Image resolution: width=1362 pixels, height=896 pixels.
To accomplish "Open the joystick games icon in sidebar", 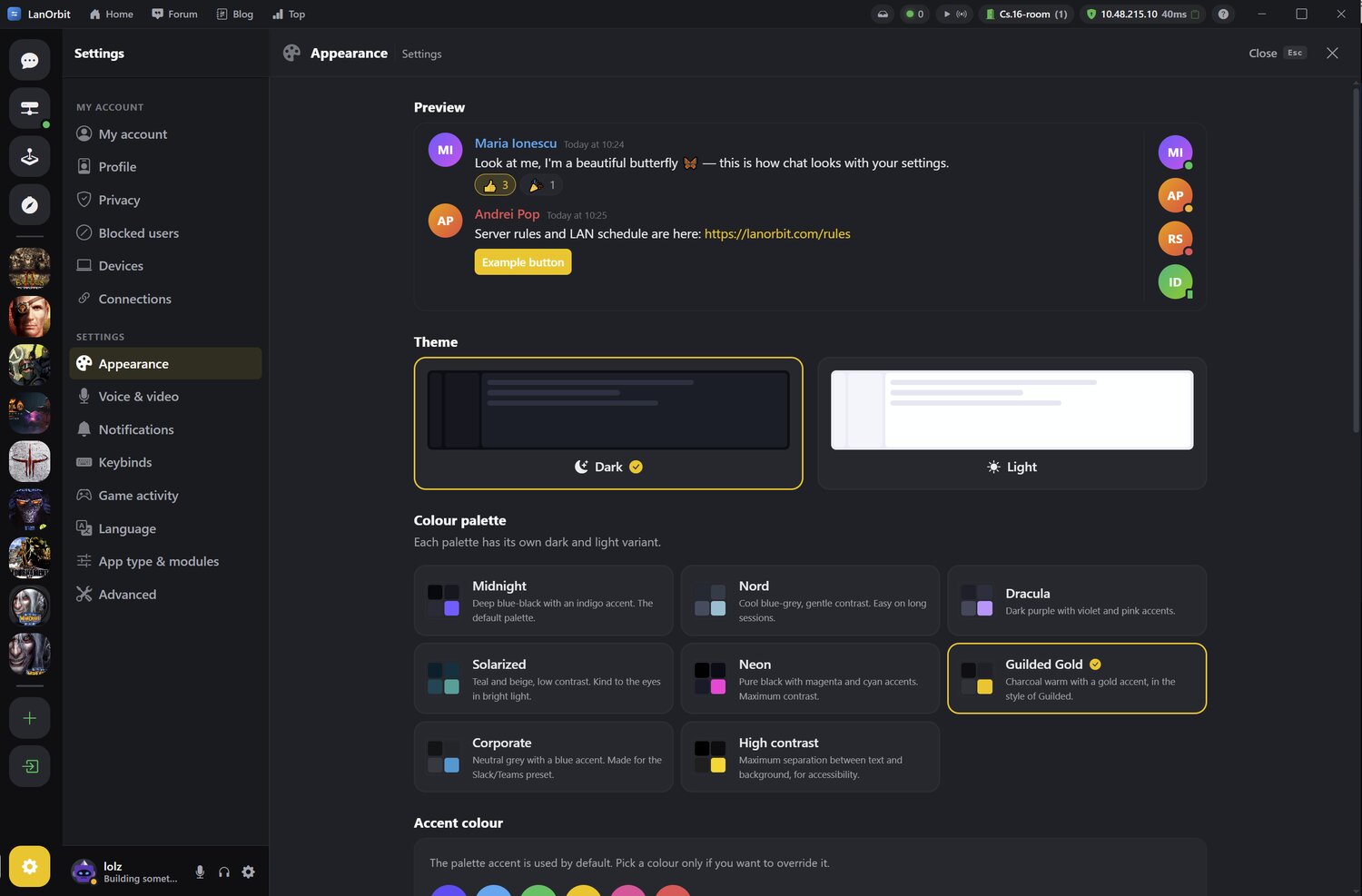I will [30, 156].
